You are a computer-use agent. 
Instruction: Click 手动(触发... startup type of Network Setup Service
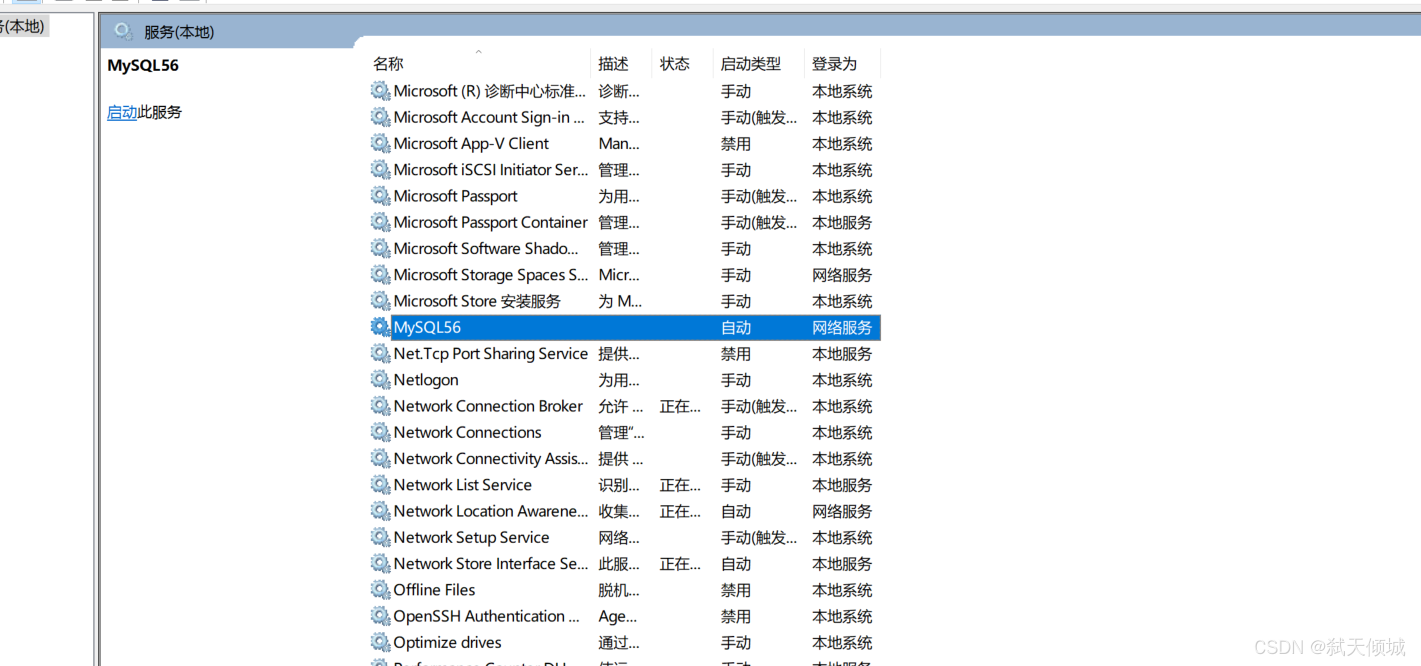pos(759,538)
